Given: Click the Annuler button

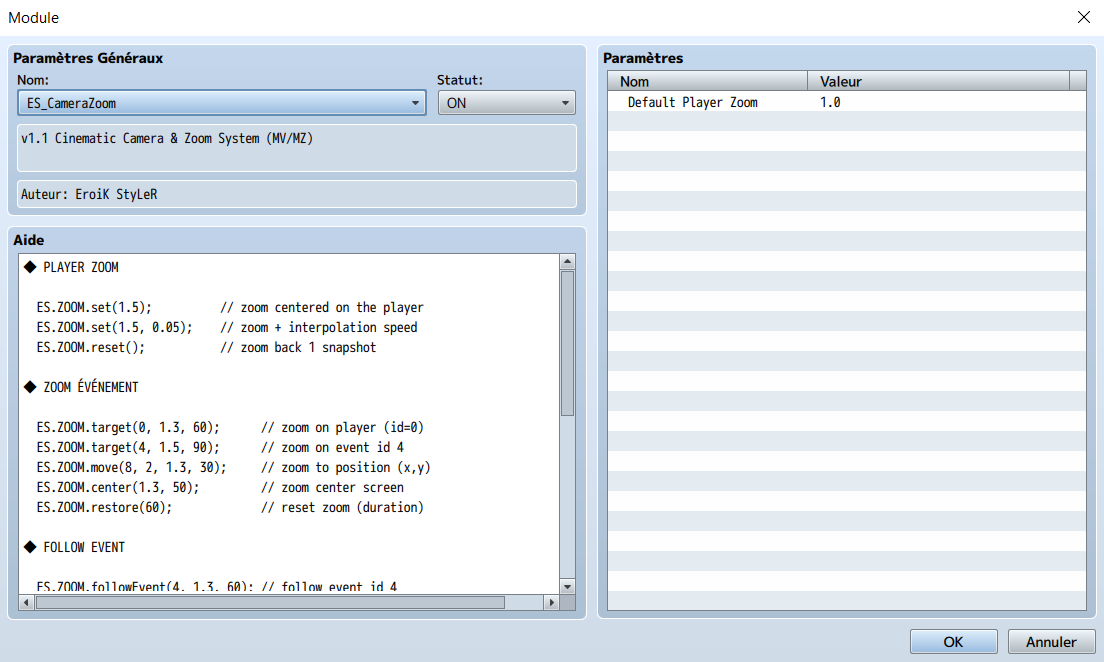Looking at the screenshot, I should 1050,642.
